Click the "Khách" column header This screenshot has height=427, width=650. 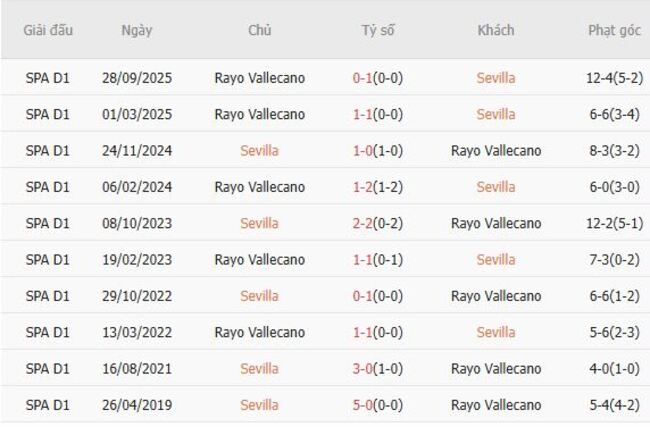(496, 30)
